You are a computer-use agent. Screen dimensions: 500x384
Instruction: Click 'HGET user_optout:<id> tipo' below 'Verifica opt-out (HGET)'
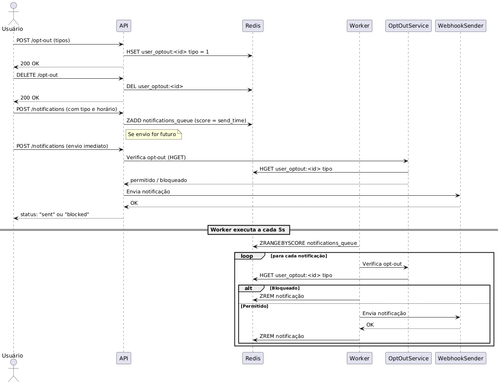click(x=296, y=169)
